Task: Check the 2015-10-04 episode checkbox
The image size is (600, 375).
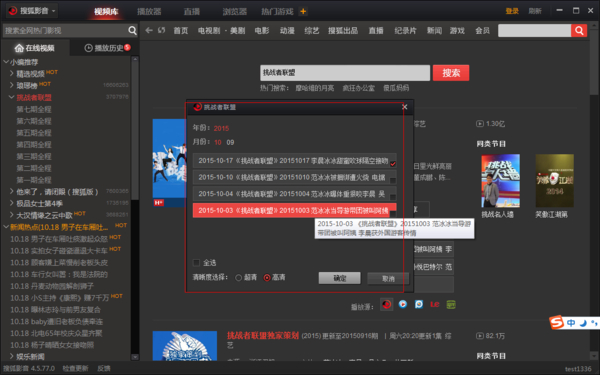Action: coord(393,197)
